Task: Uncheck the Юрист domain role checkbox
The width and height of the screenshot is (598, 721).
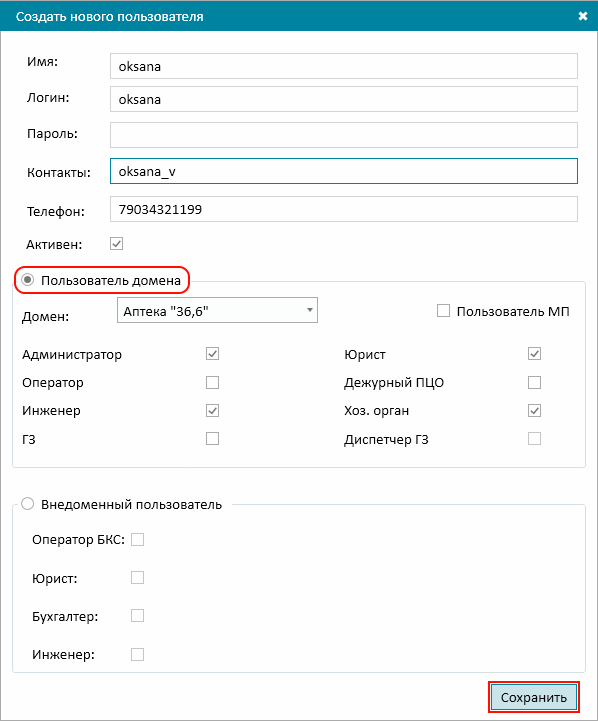Action: (x=534, y=354)
